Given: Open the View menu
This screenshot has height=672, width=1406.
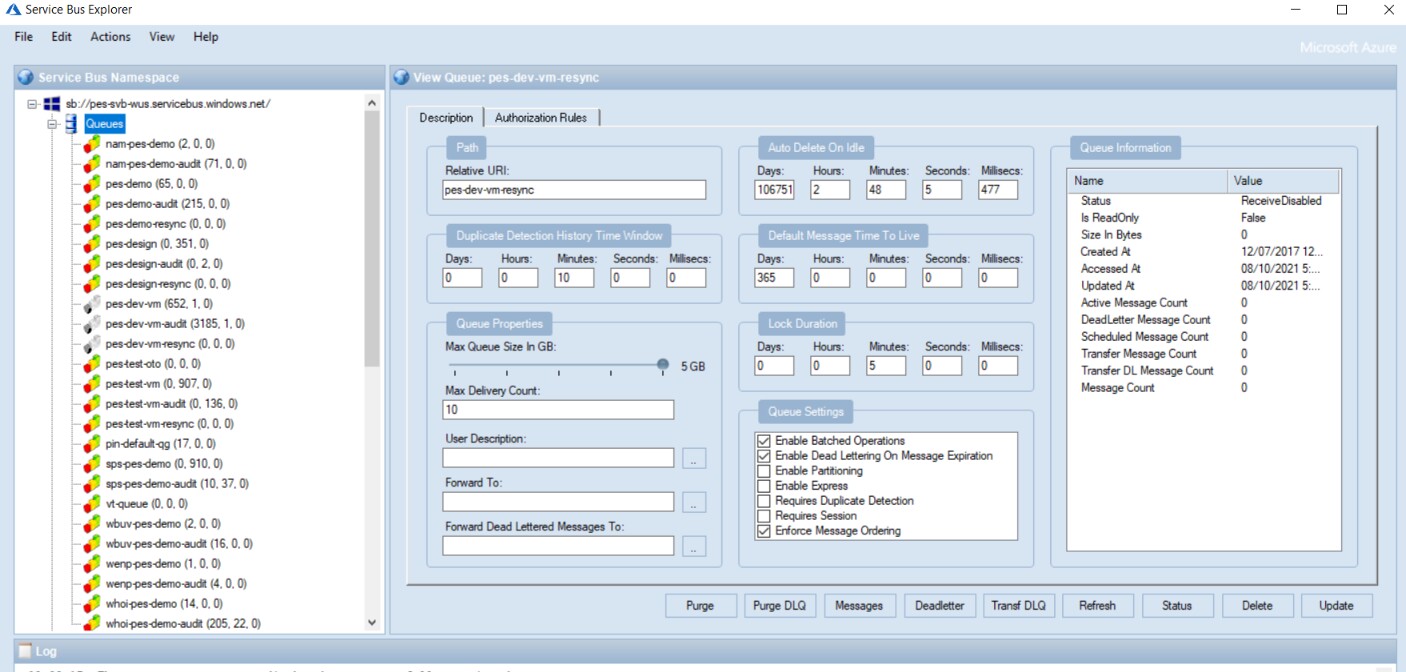Looking at the screenshot, I should point(162,37).
